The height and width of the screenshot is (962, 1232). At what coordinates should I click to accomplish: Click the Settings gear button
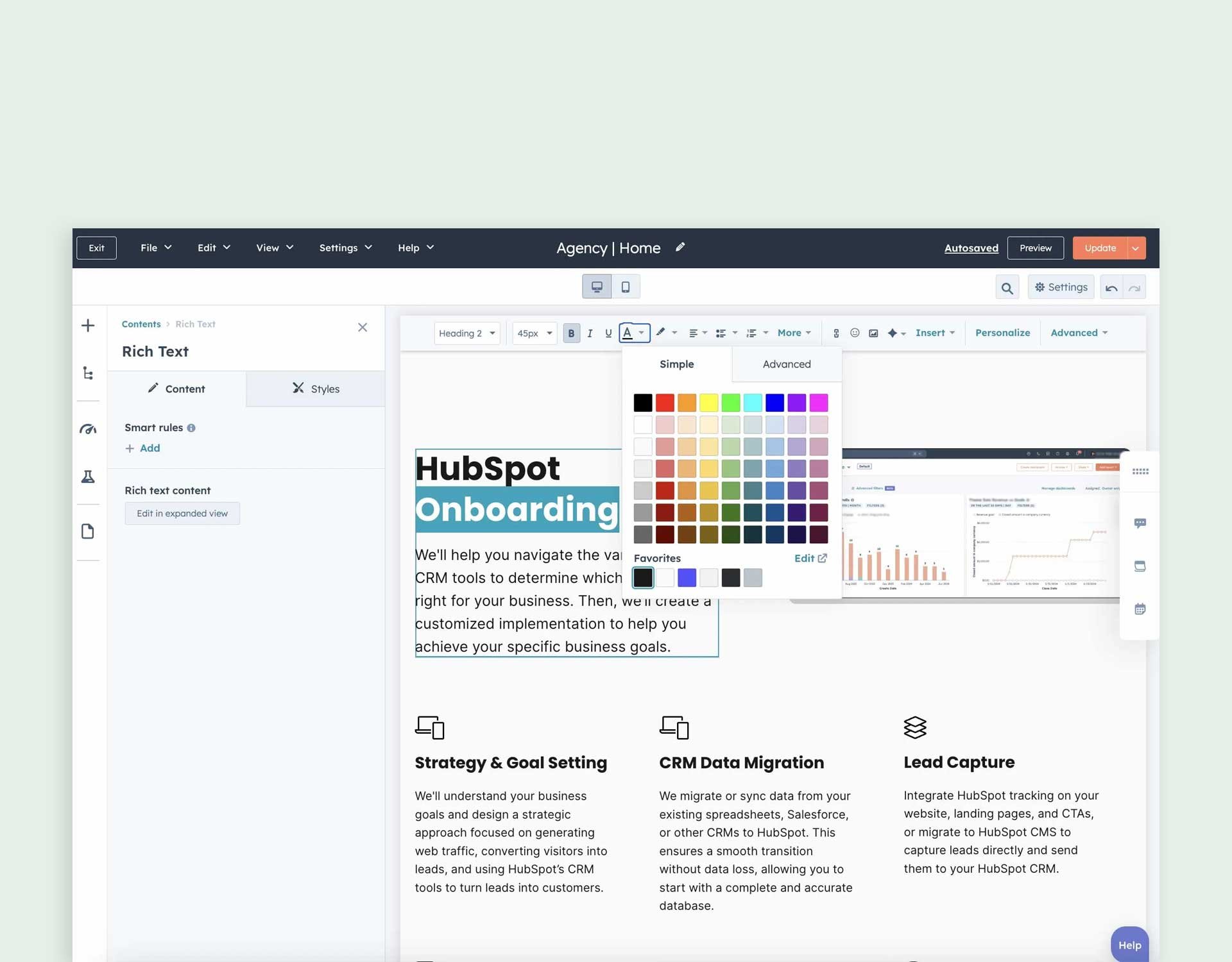point(1061,287)
